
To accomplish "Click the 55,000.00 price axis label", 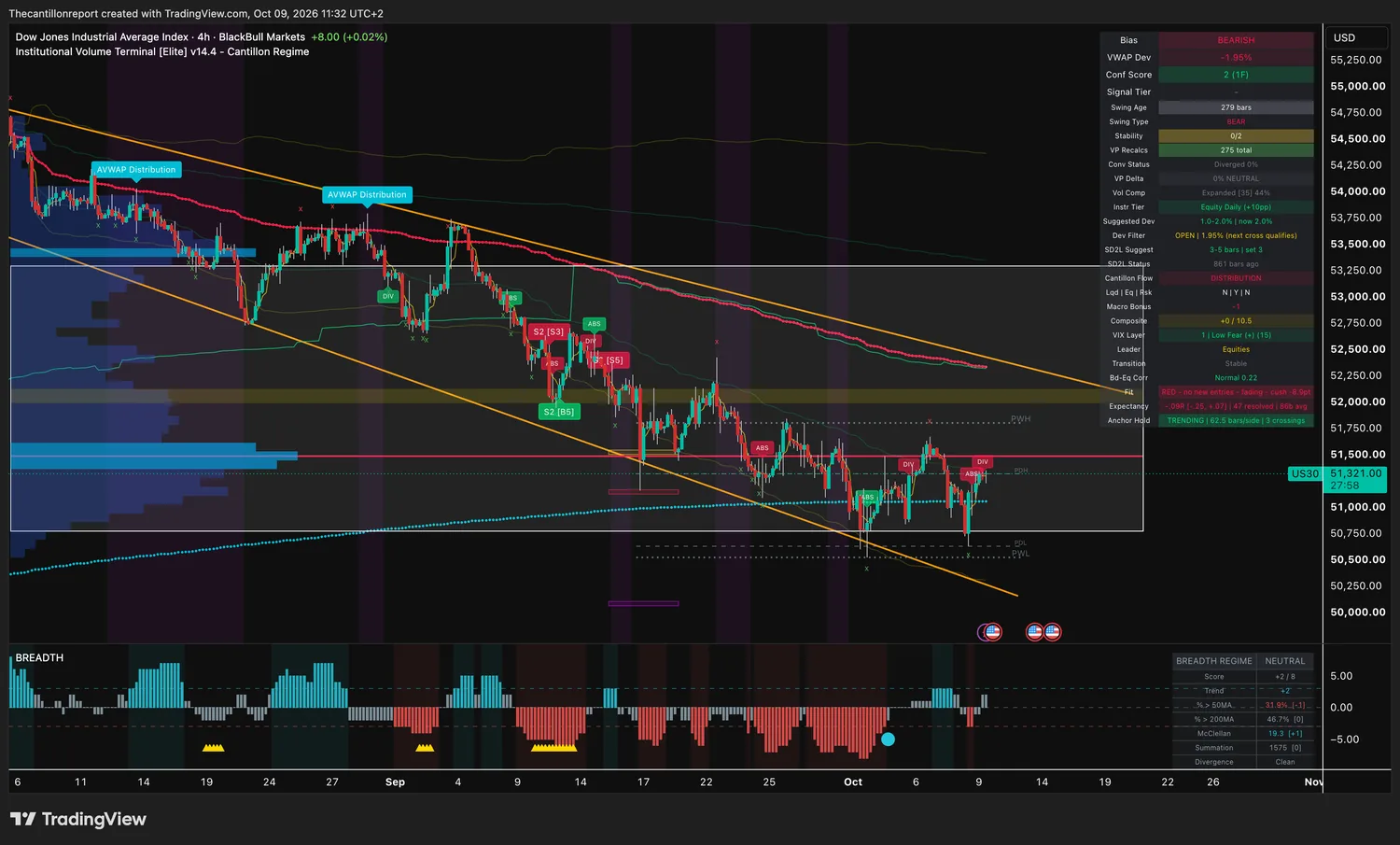I will 1358,87.
